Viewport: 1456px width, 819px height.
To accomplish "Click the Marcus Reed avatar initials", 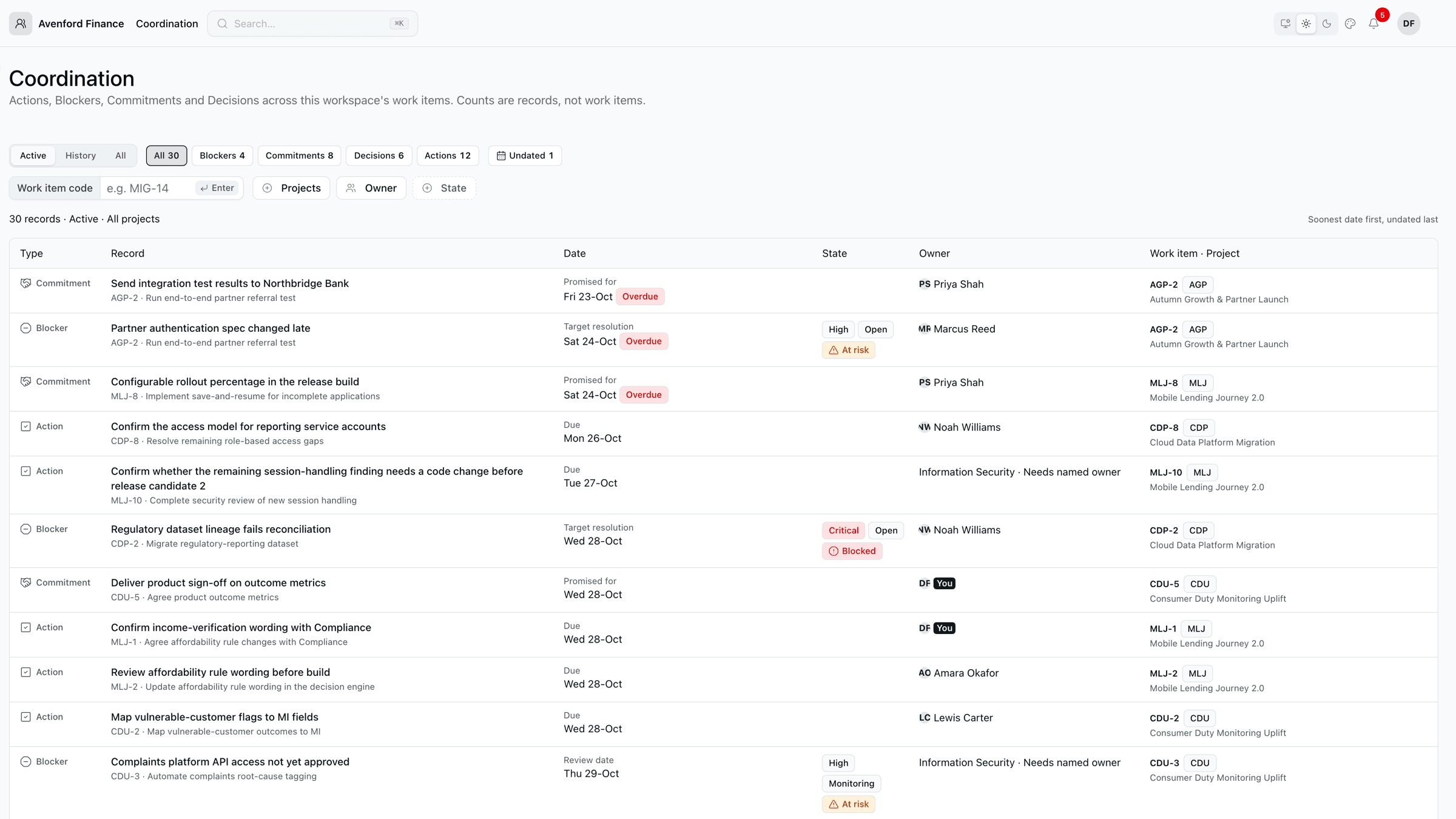I will click(x=925, y=329).
